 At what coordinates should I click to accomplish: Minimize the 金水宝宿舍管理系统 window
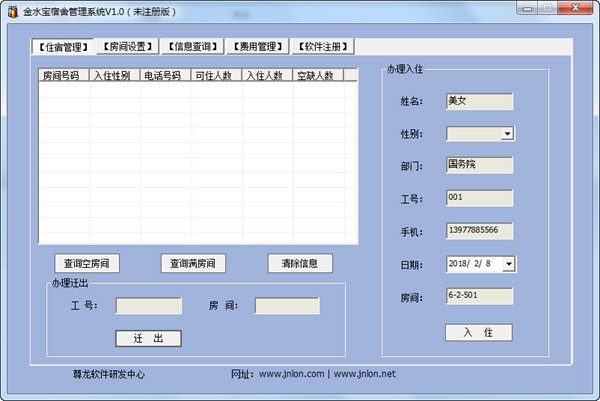click(527, 8)
